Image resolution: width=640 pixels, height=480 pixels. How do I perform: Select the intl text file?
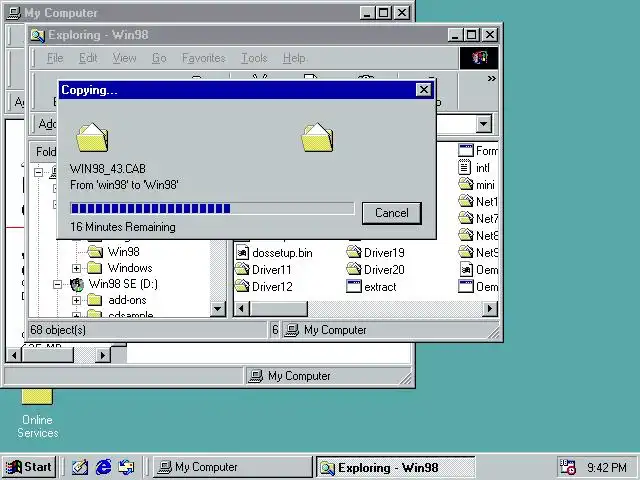[x=474, y=168]
